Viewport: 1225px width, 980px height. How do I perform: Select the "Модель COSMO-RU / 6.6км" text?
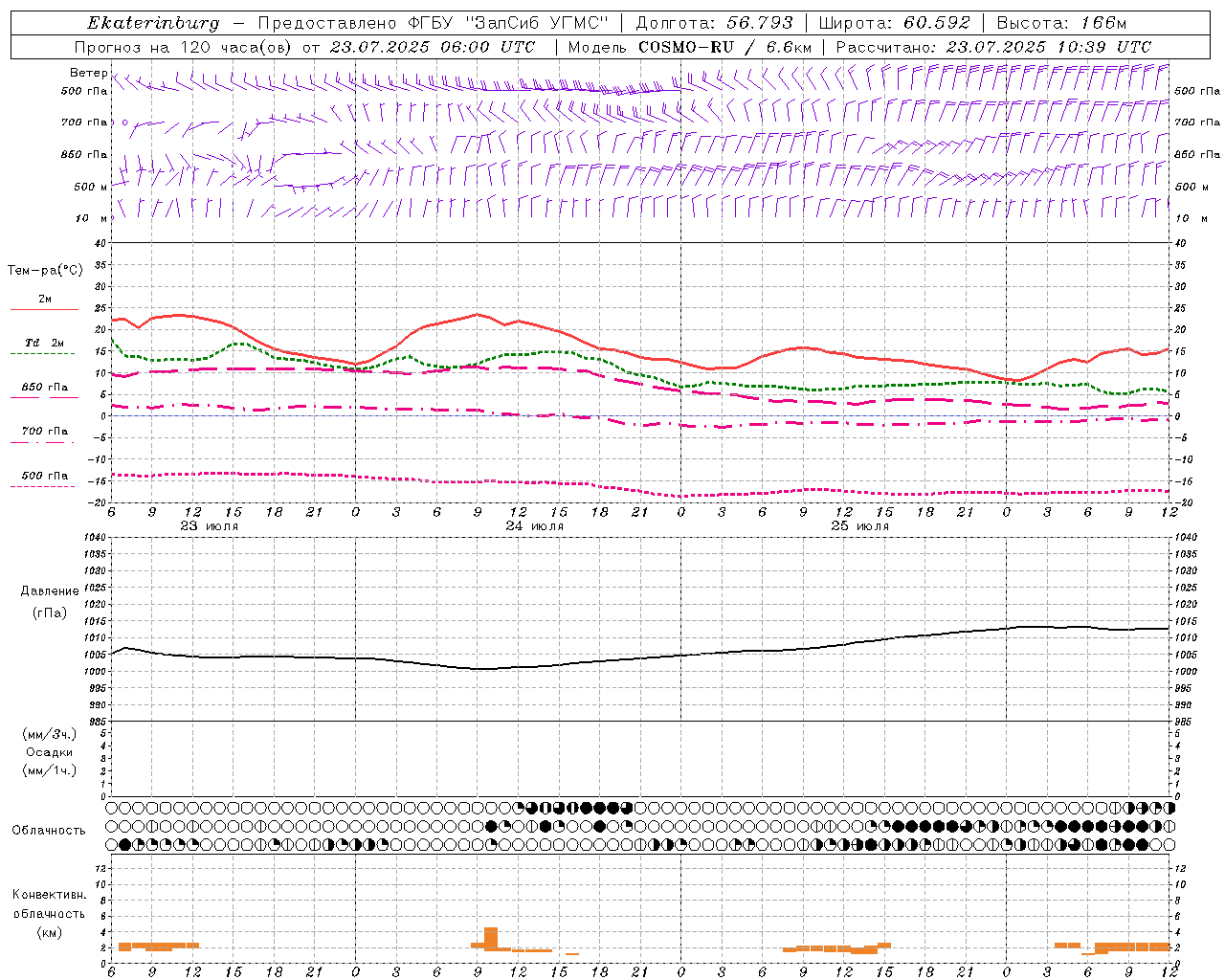point(690,47)
